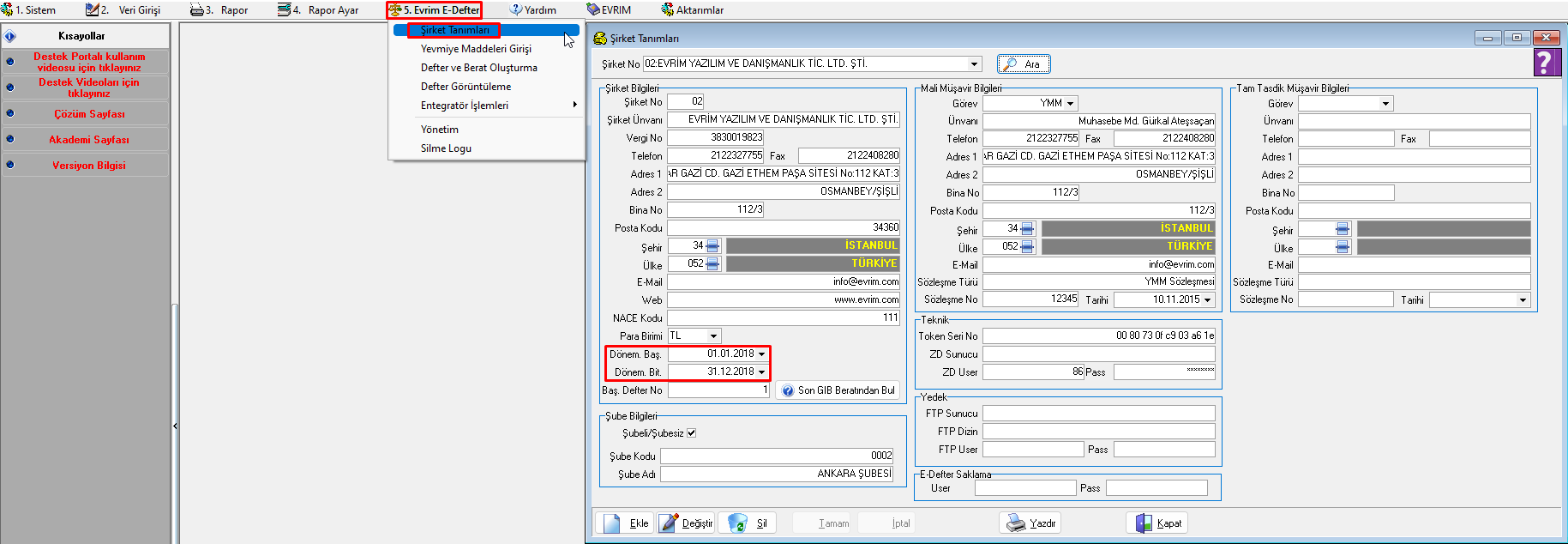
Task: Click bullet icon beside Çözüm Sayfası
Action: tap(10, 113)
